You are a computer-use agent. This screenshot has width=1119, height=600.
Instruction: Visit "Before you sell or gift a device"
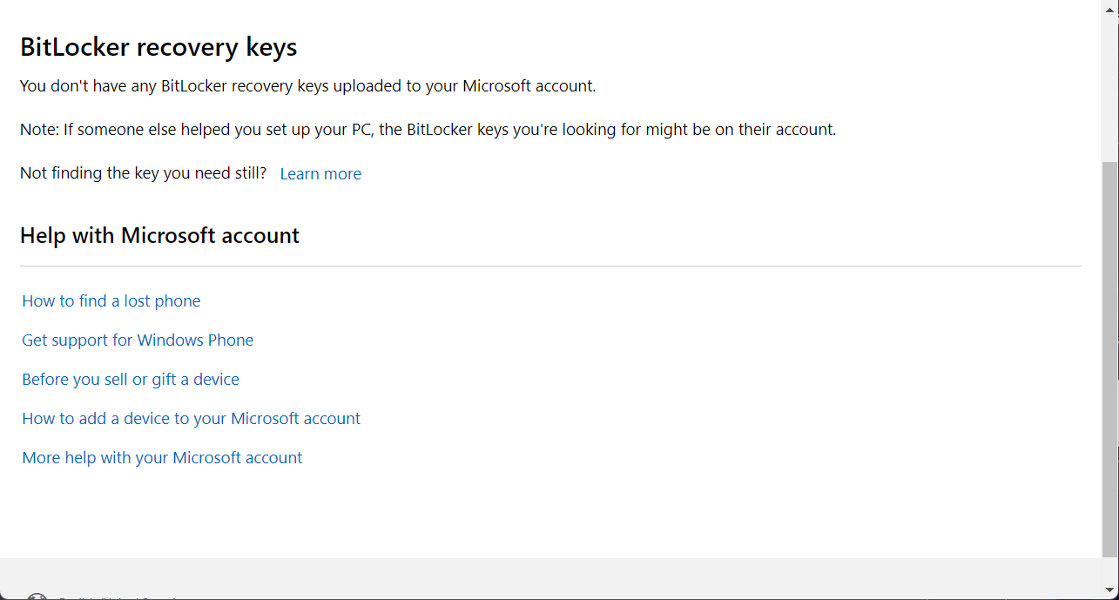[130, 379]
